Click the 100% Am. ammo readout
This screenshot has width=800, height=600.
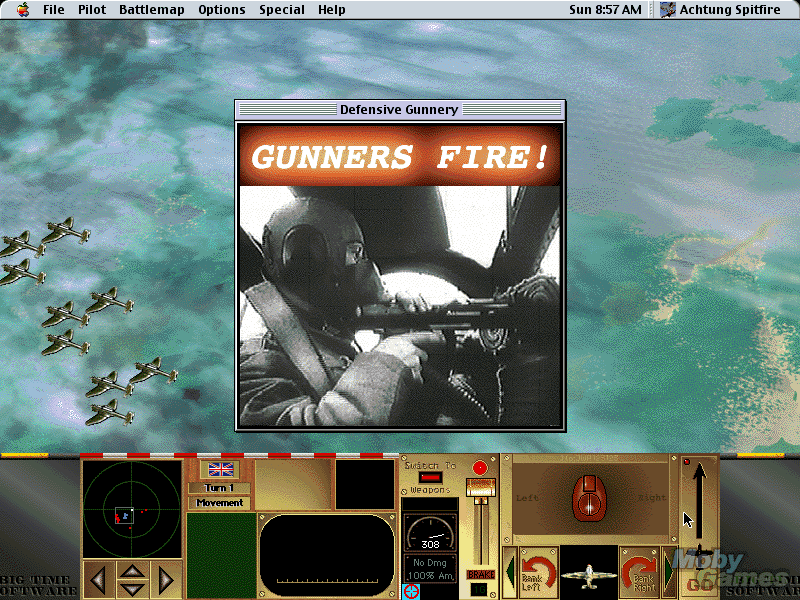click(431, 576)
